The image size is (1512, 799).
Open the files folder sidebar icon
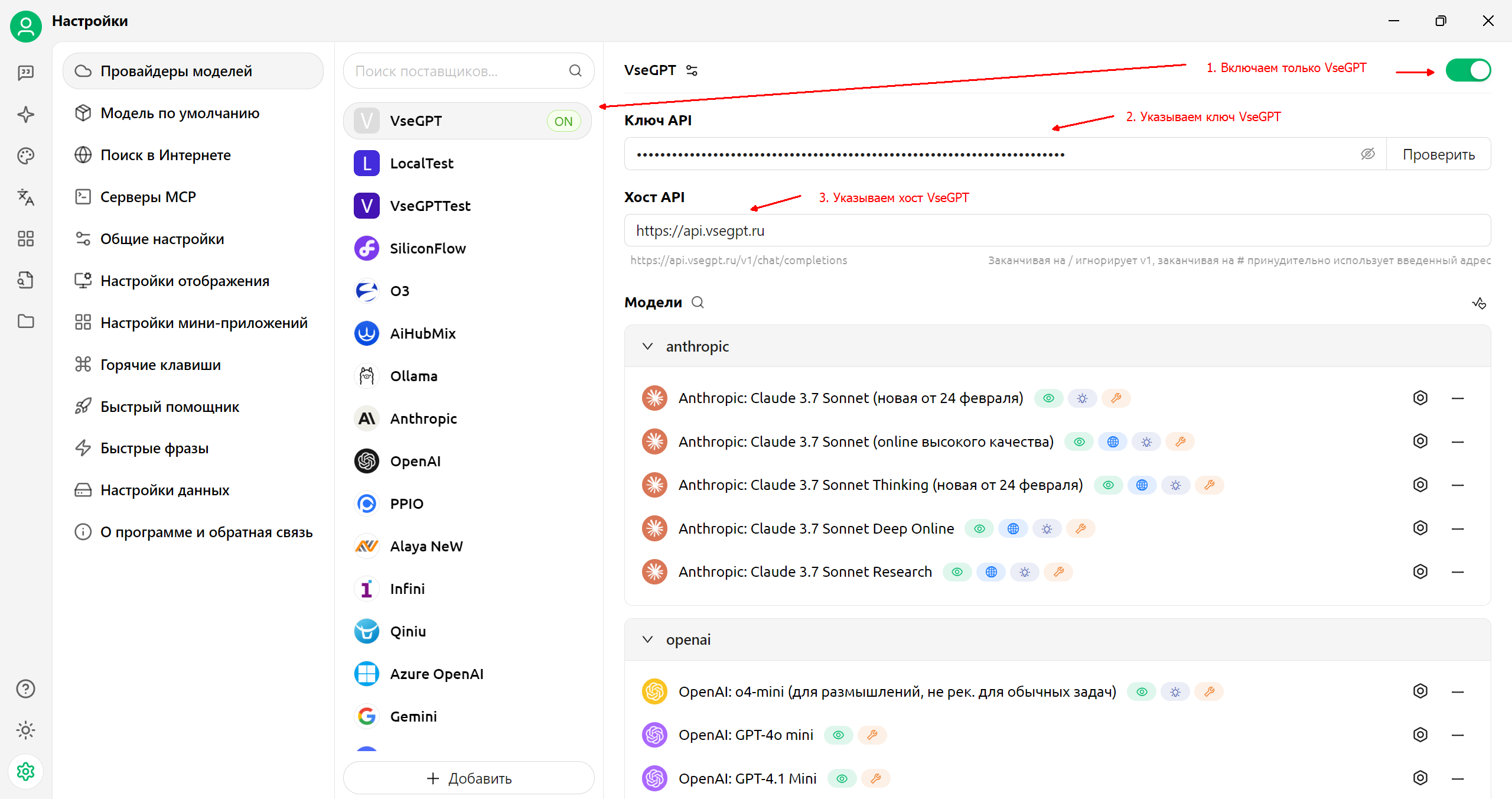(26, 321)
